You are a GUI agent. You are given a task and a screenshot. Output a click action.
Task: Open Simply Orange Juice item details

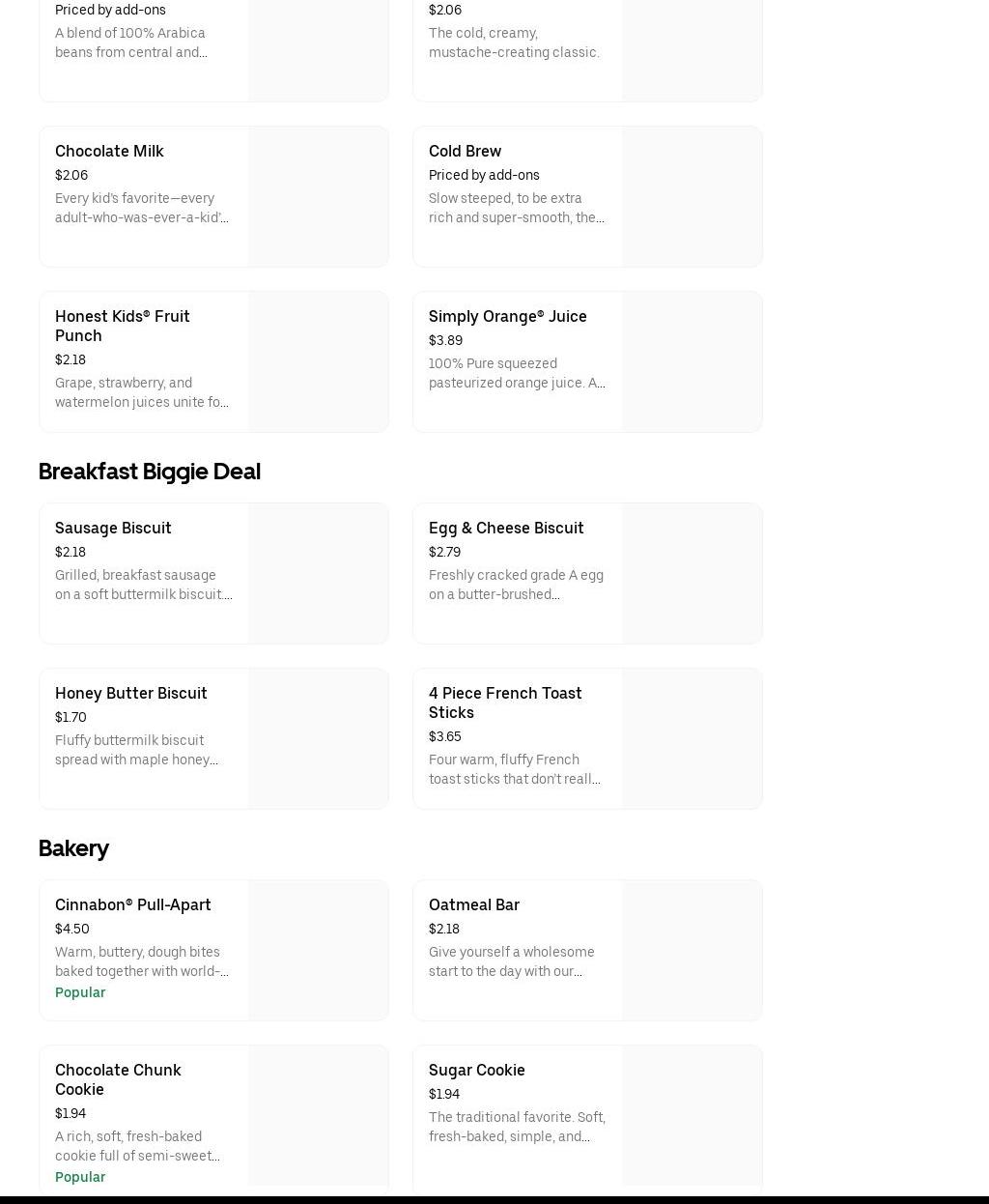507,317
